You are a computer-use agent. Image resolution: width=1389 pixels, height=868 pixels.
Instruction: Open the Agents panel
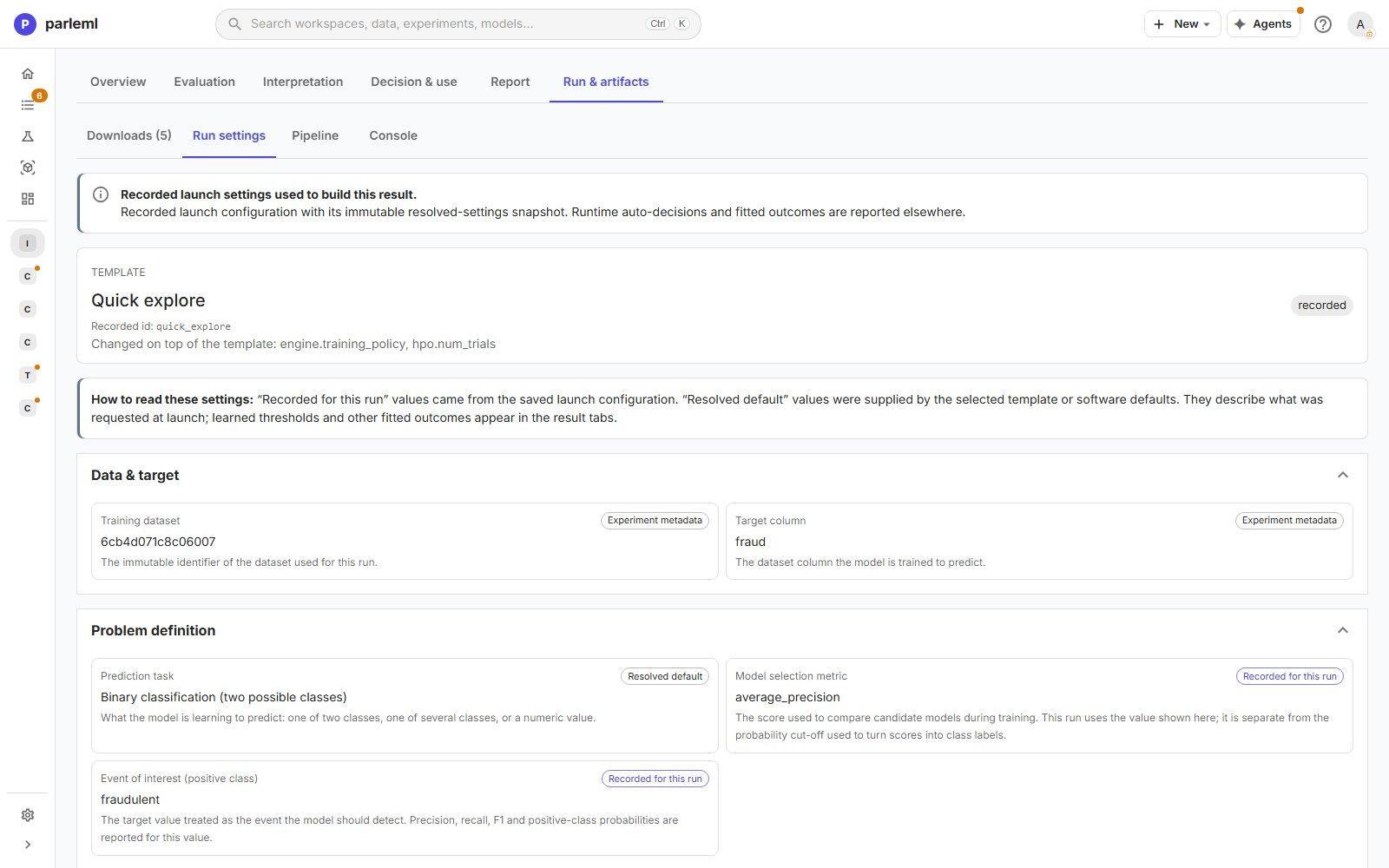[1263, 24]
